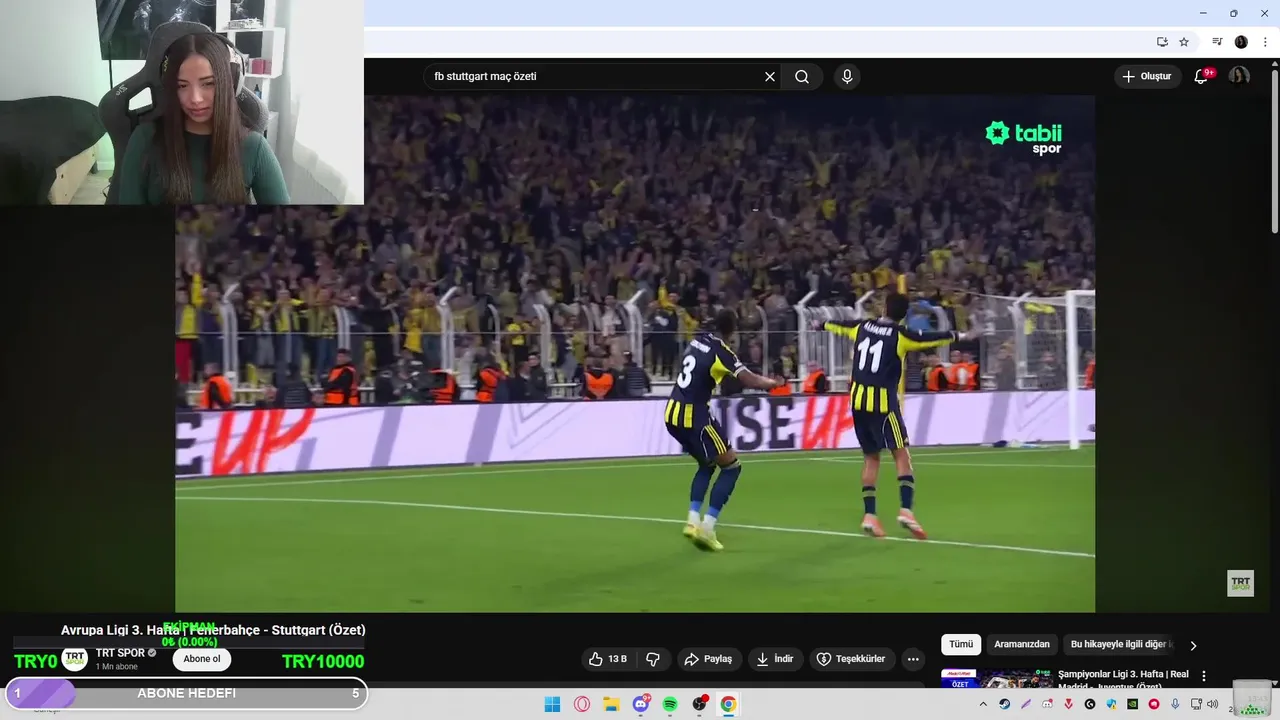Select the Aramanızdan filter chip

pyautogui.click(x=1022, y=645)
